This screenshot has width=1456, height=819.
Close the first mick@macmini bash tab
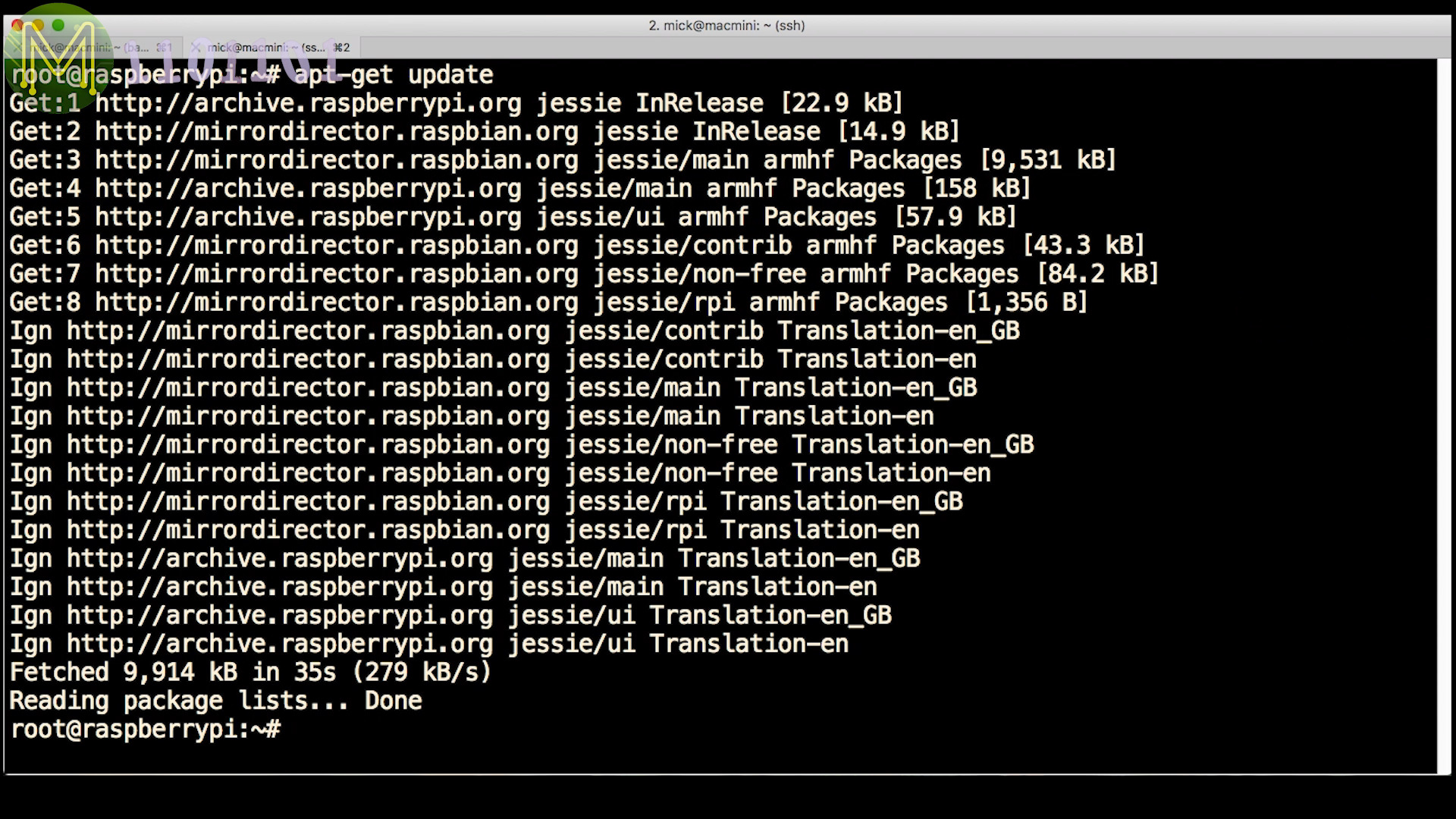pos(17,48)
